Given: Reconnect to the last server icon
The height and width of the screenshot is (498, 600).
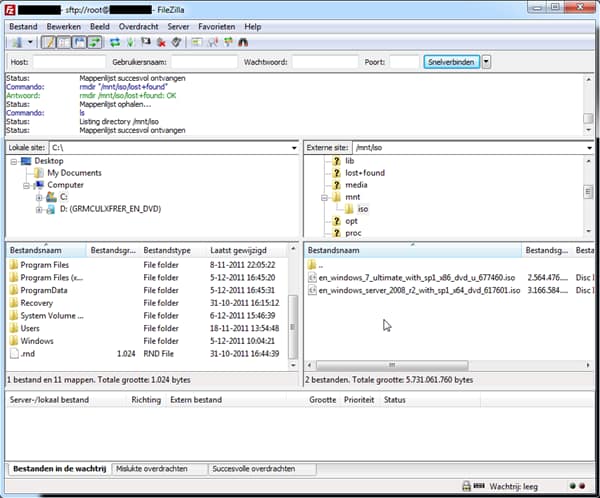Looking at the screenshot, I should pyautogui.click(x=176, y=42).
